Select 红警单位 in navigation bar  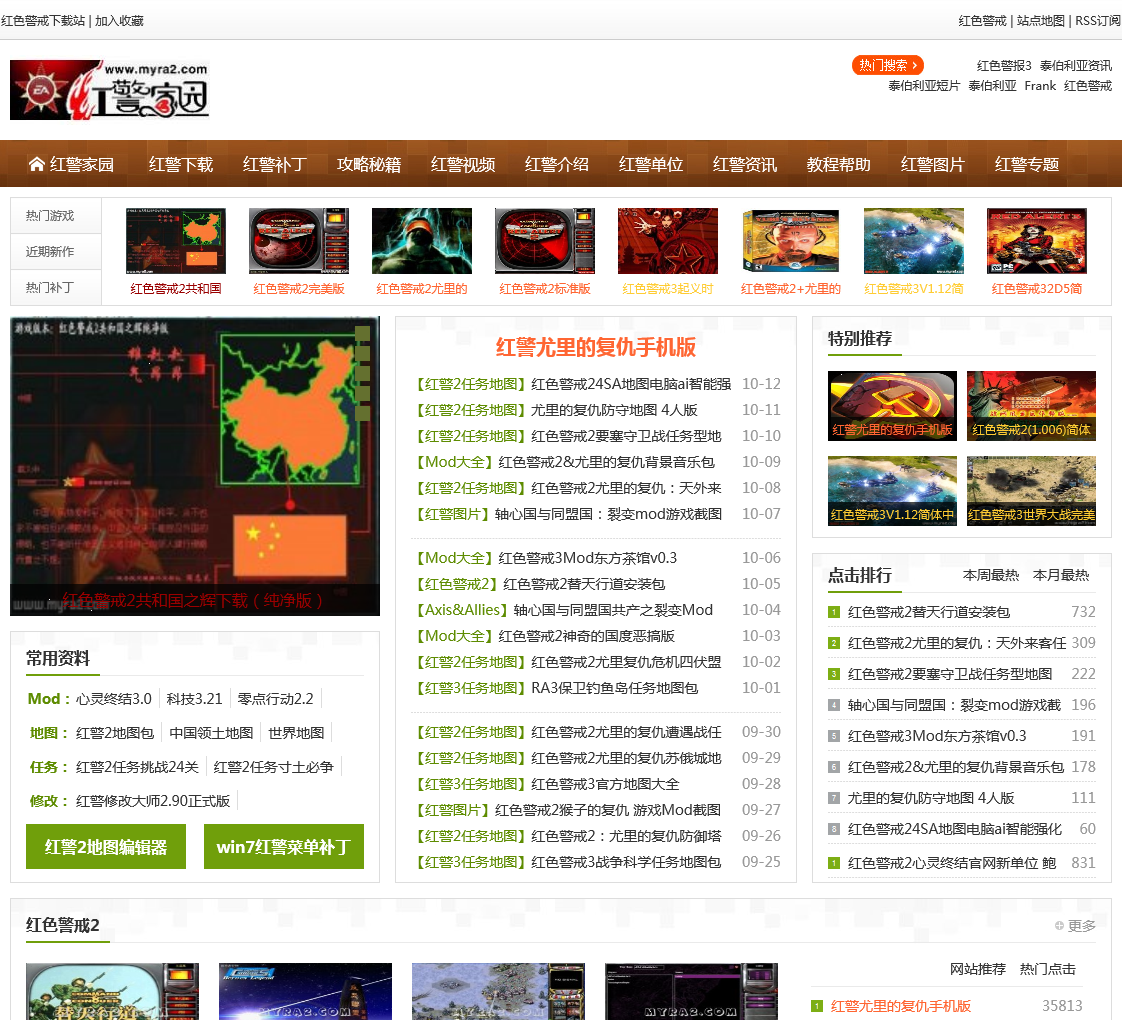coord(650,165)
